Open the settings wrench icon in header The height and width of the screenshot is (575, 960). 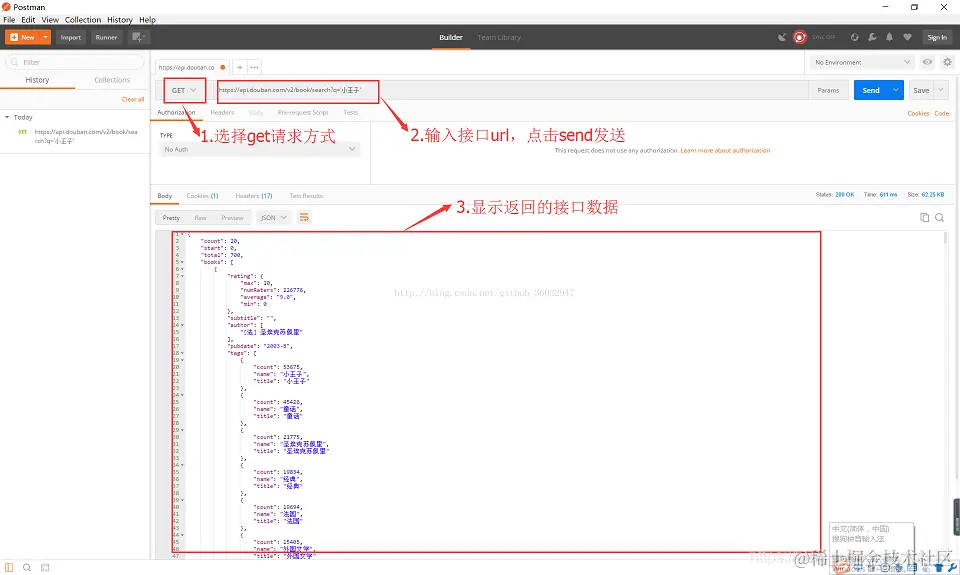tap(872, 37)
